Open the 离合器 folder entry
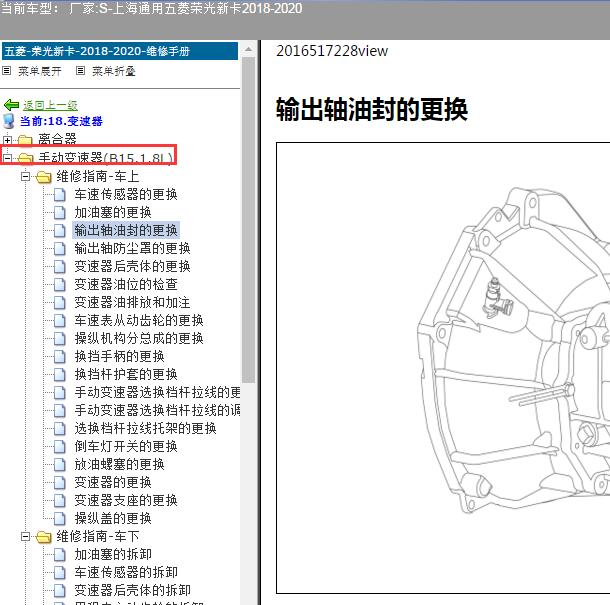Image resolution: width=610 pixels, height=605 pixels. pyautogui.click(x=57, y=139)
